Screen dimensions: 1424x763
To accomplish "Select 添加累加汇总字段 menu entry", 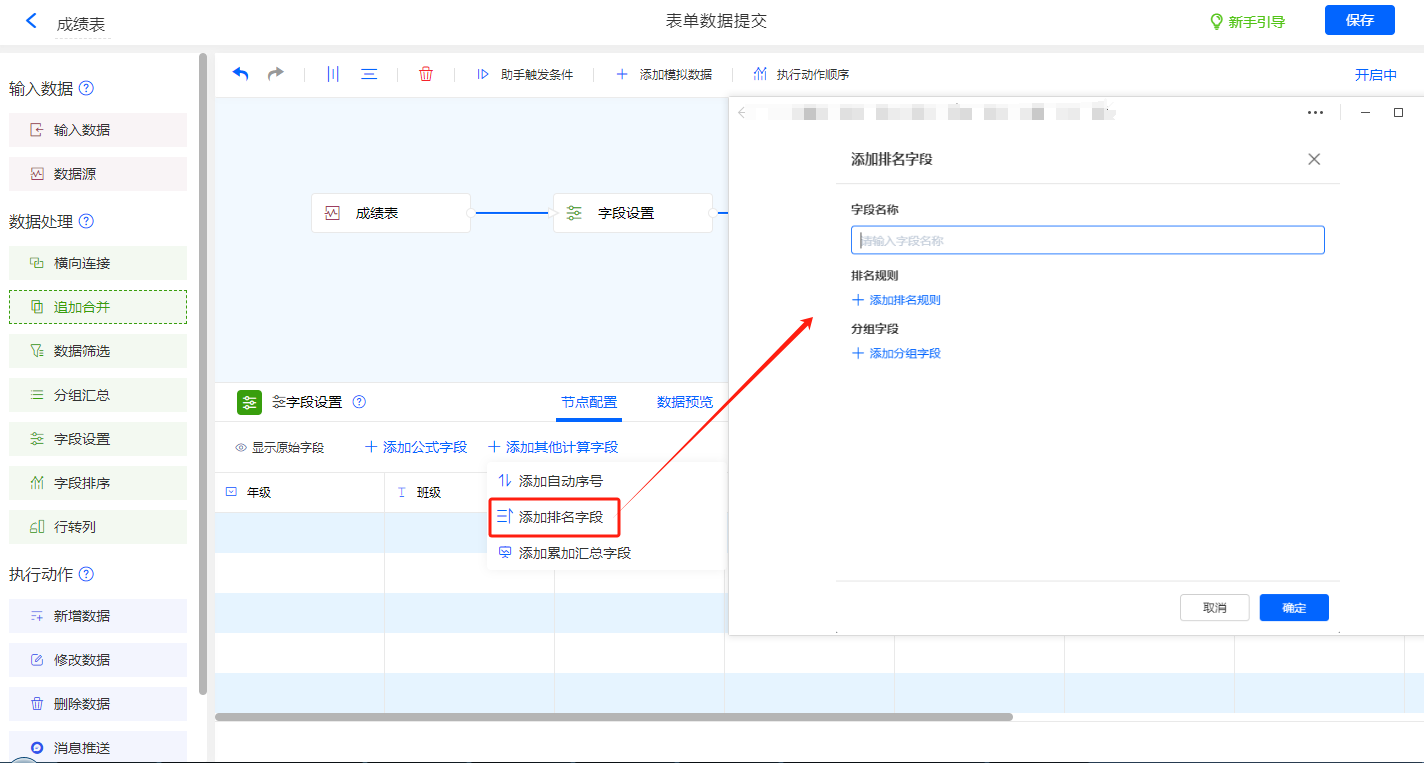I will 574,553.
